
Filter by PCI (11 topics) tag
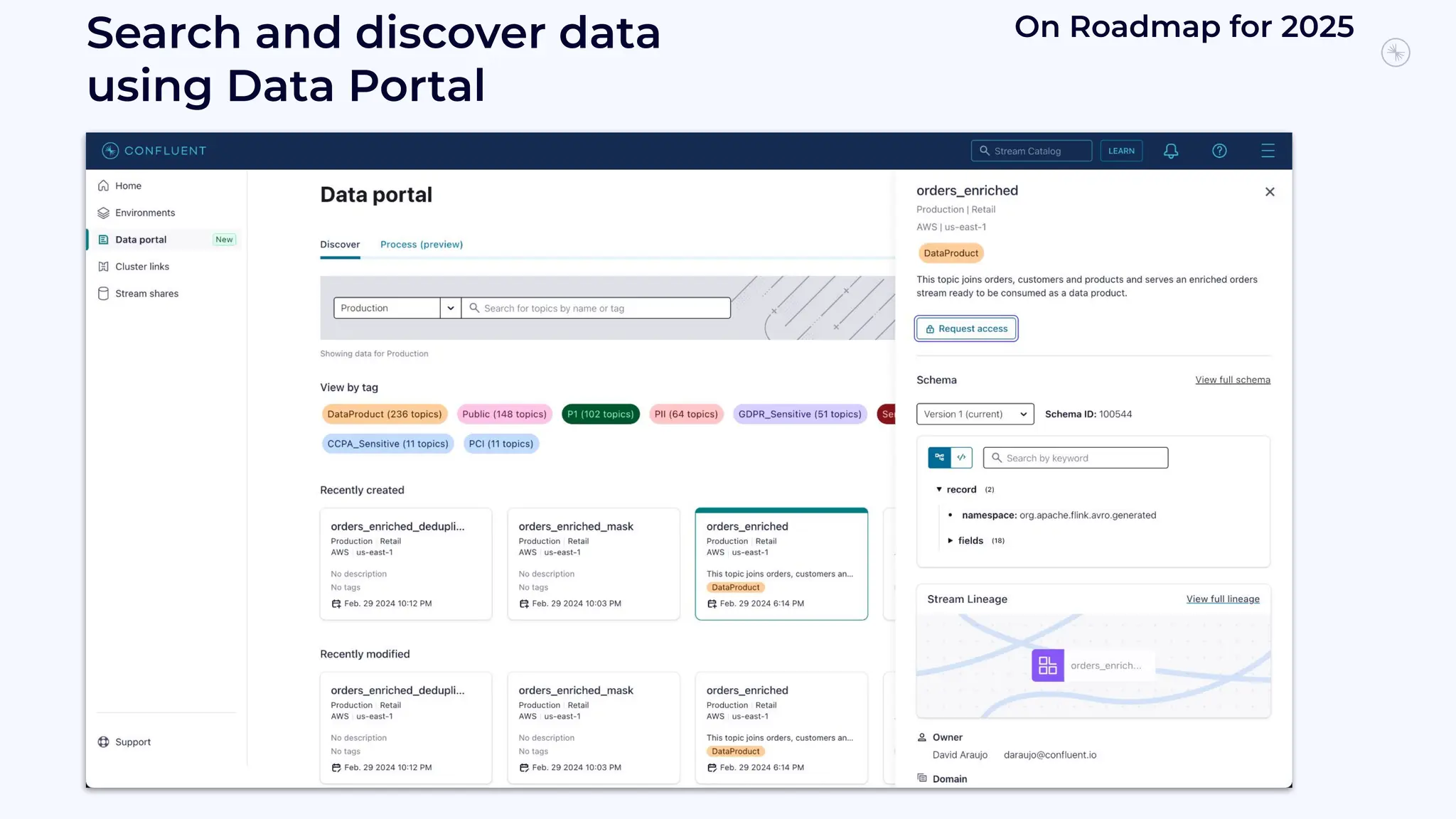point(500,444)
